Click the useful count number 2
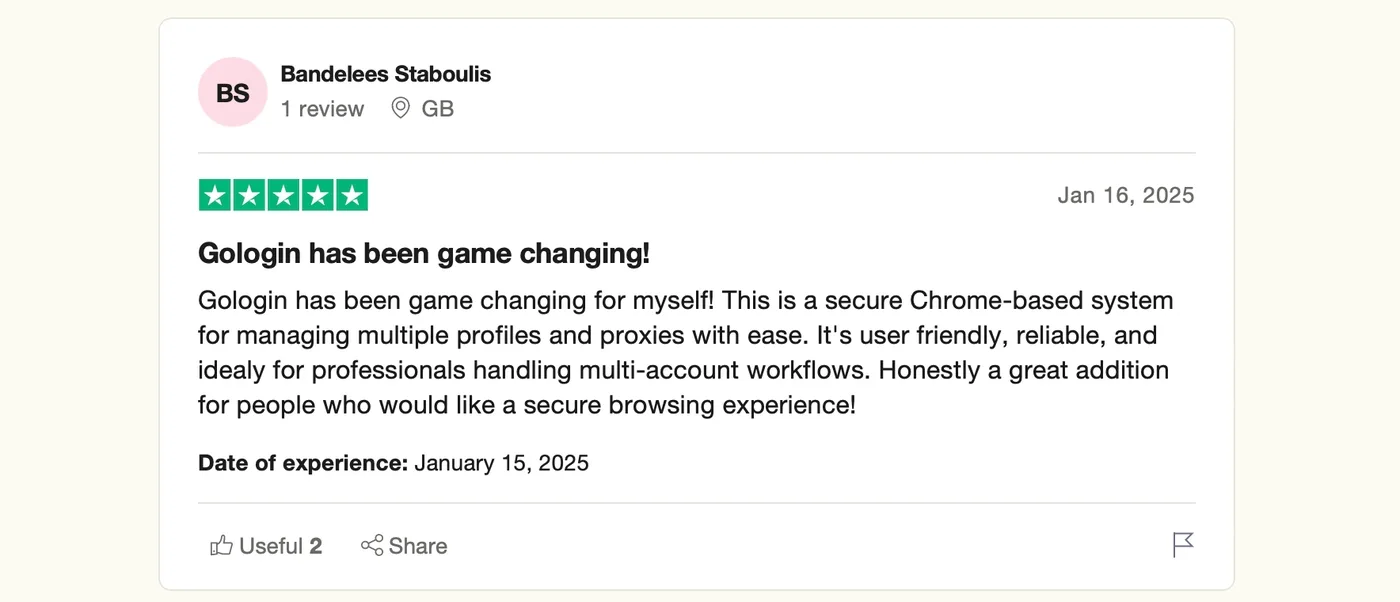The width and height of the screenshot is (1400, 602). click(316, 546)
